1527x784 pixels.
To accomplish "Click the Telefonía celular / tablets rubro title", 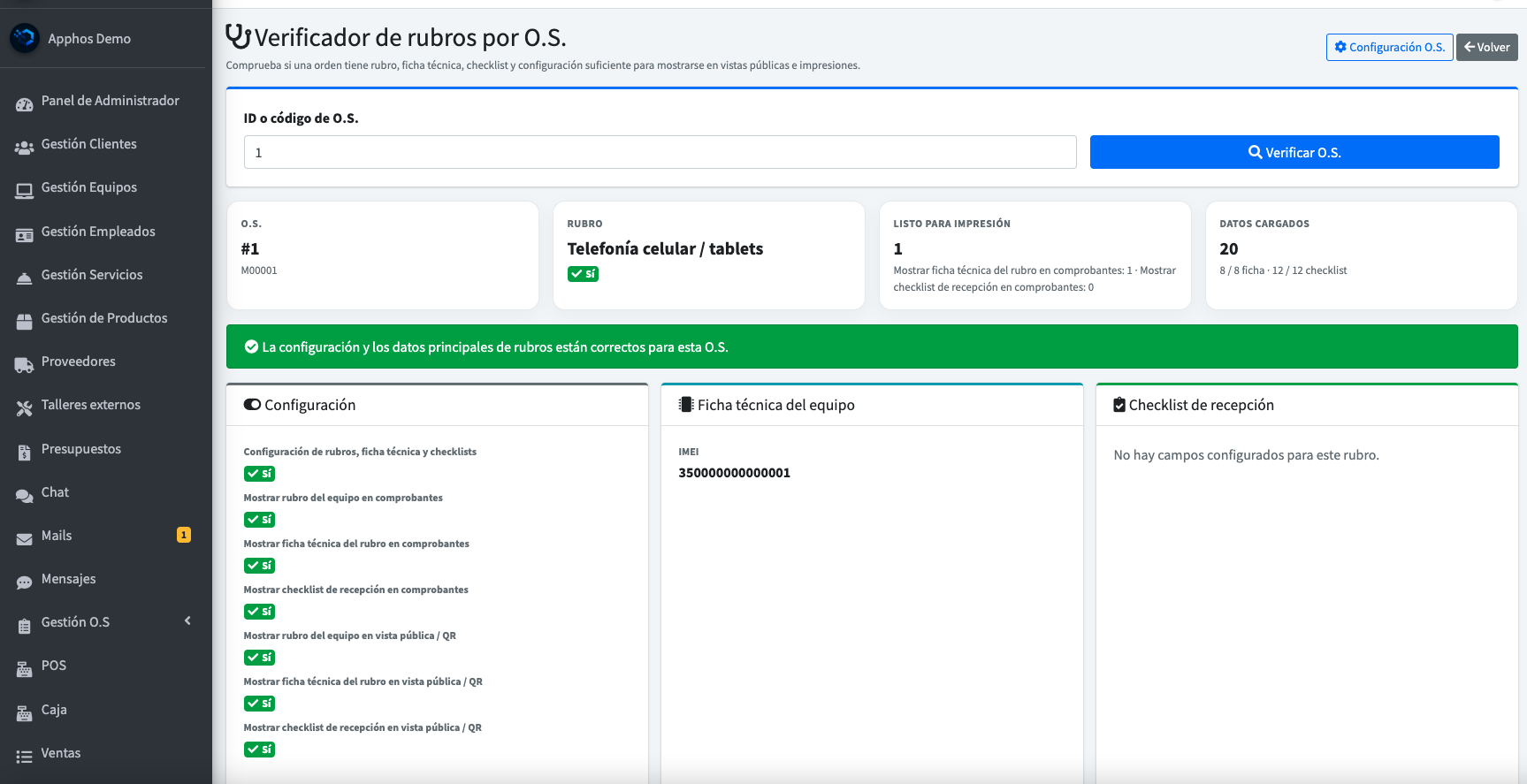I will [665, 248].
